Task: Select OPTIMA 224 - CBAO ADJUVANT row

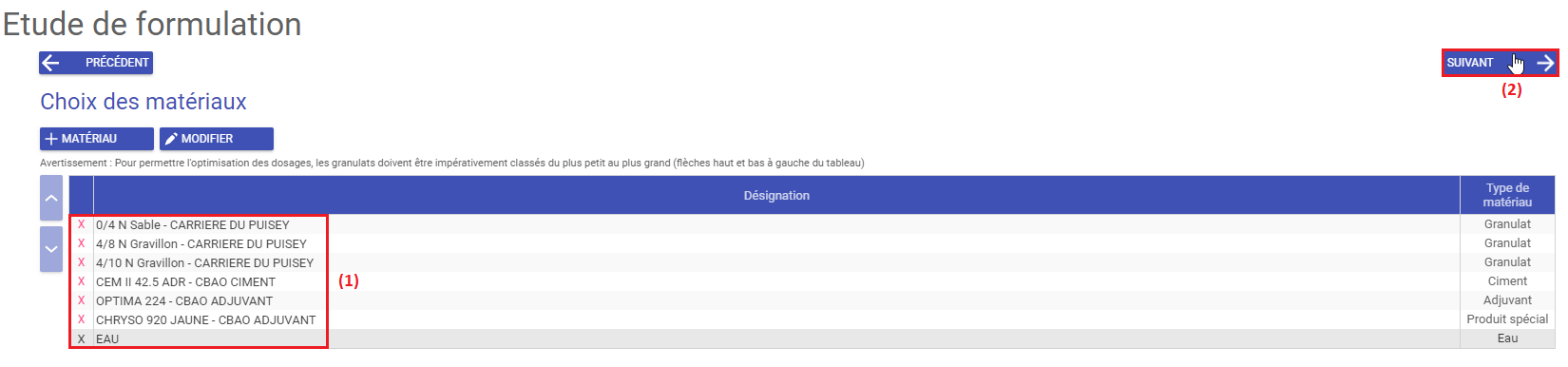Action: tap(812, 300)
